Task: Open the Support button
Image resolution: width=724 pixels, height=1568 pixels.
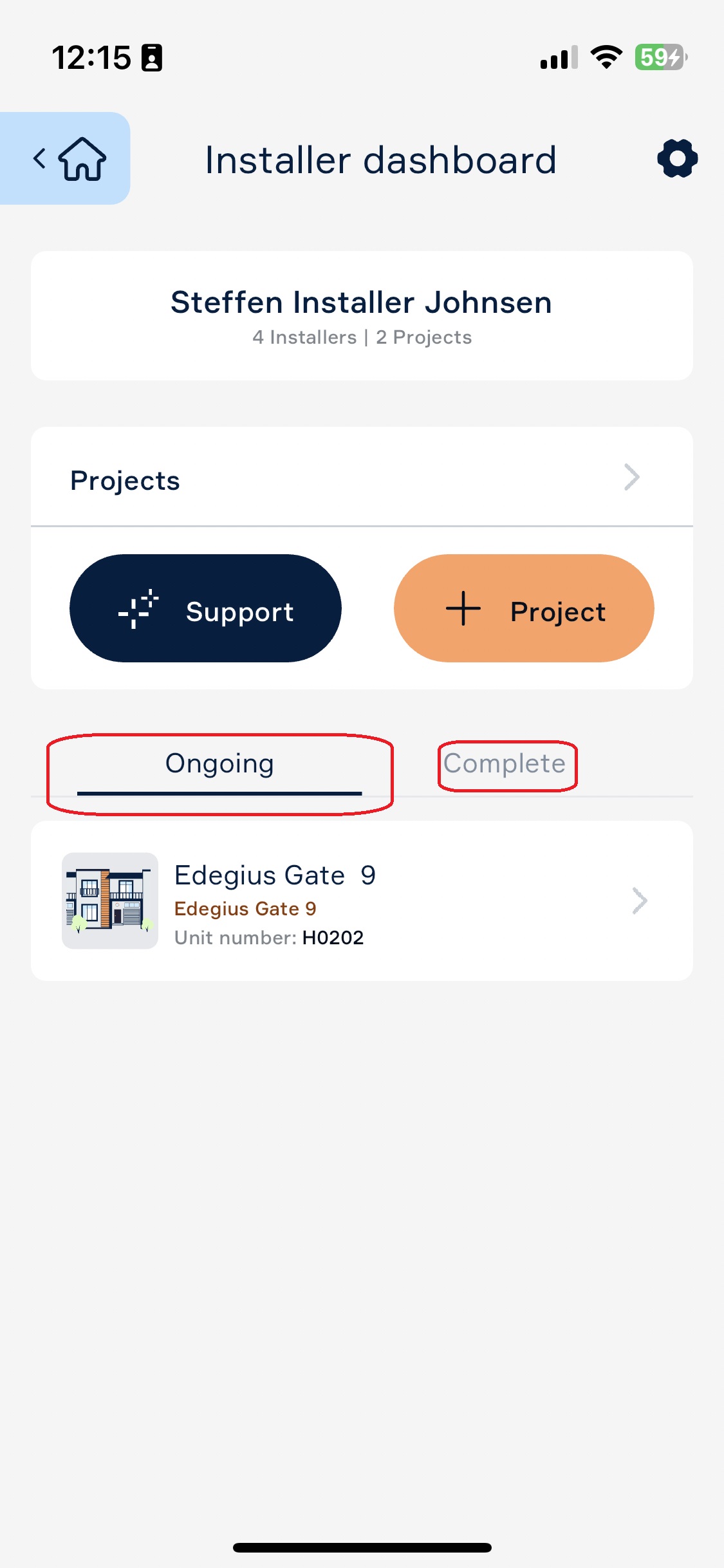Action: [205, 608]
